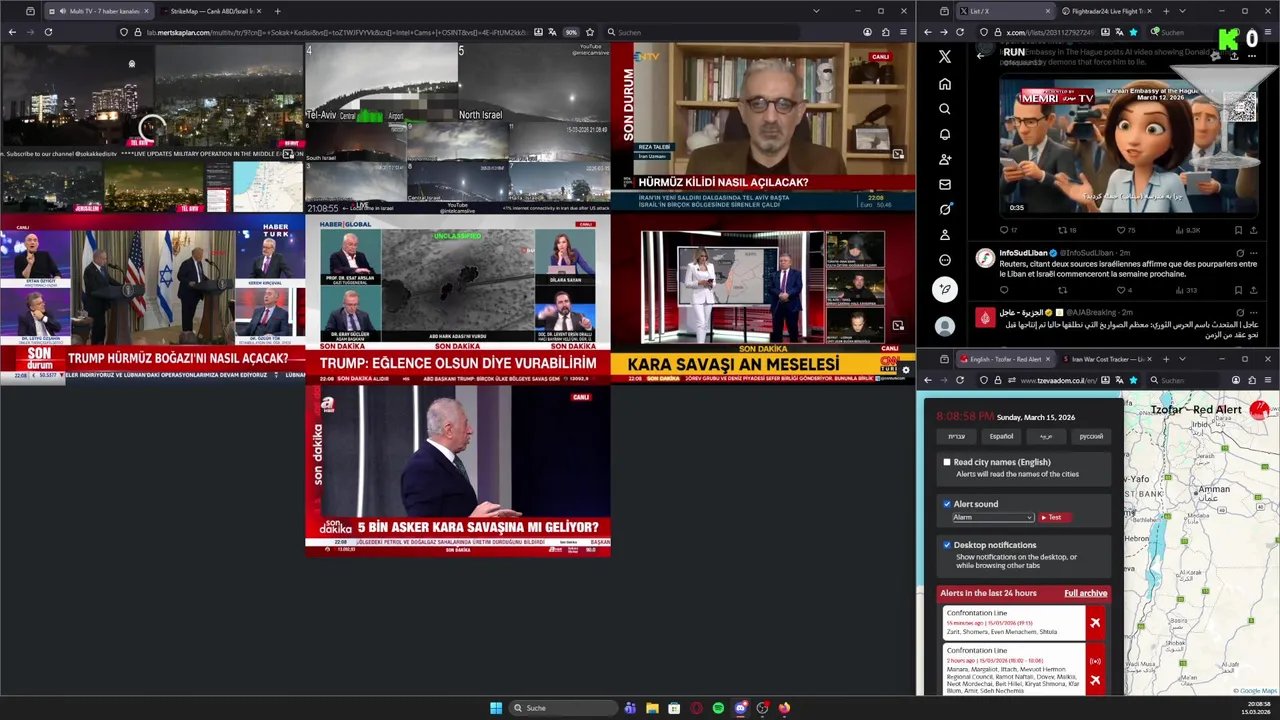
Task: Switch Tzofar language to Español
Action: tap(1001, 436)
